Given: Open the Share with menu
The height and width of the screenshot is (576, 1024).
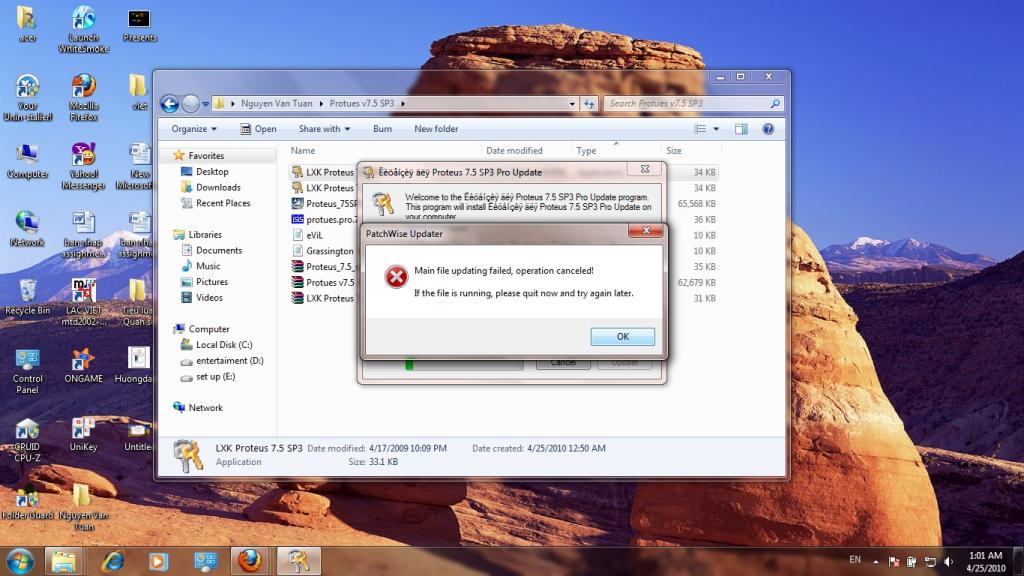Looking at the screenshot, I should [x=324, y=129].
